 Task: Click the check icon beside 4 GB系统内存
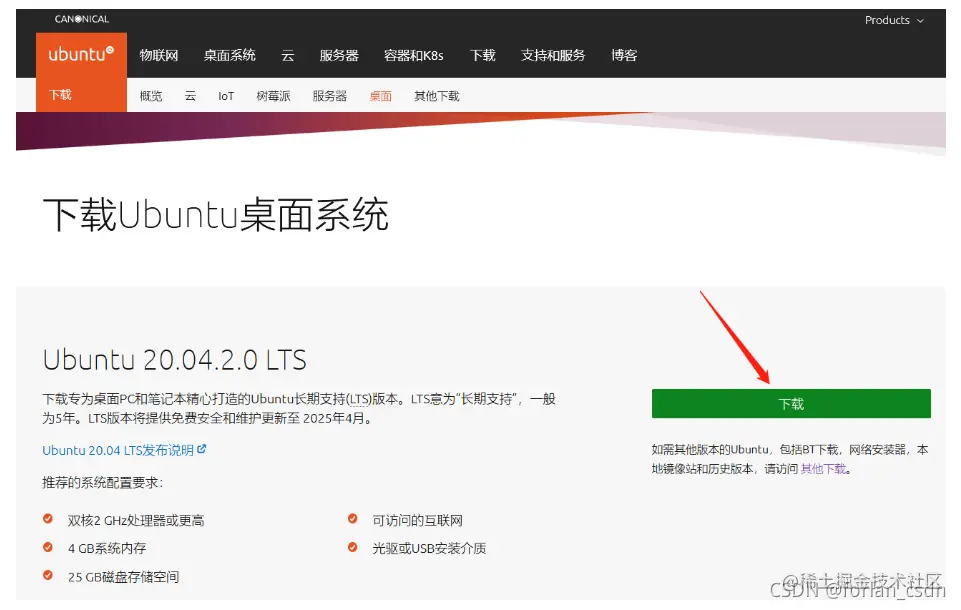coord(48,547)
